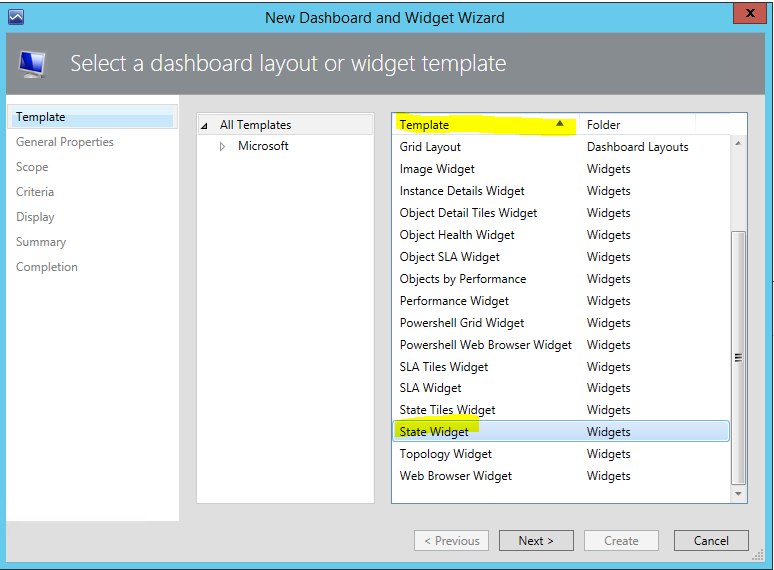
Task: Click the wizard window icon in title bar
Action: click(x=16, y=17)
